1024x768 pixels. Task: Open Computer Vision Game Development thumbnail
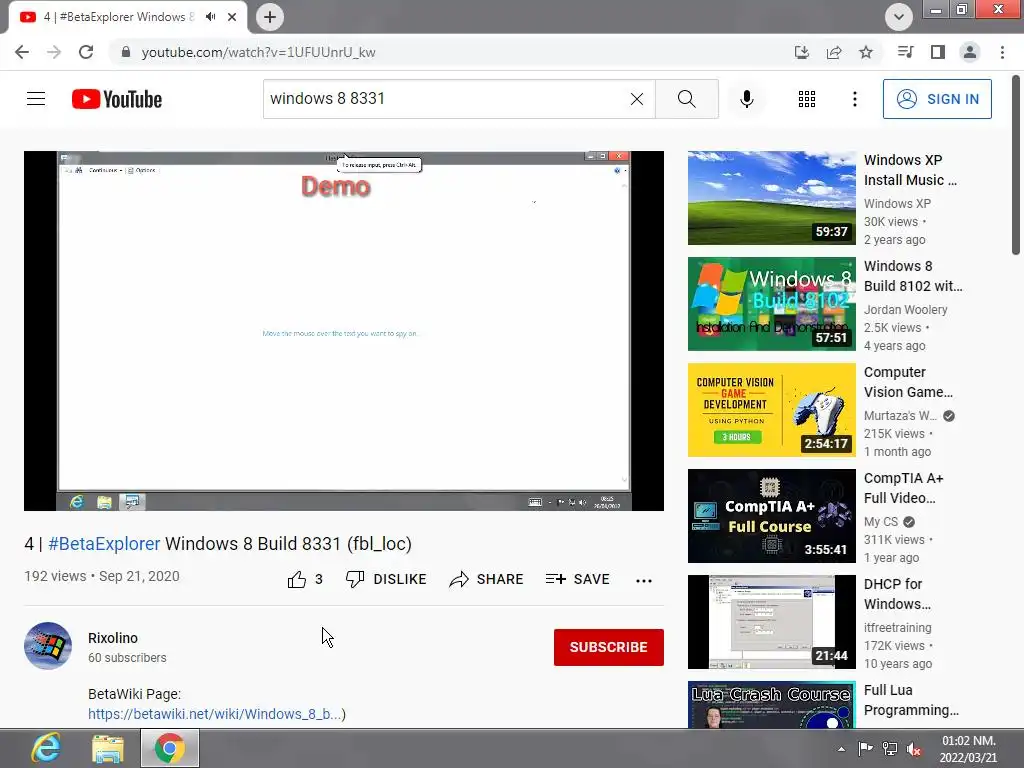click(771, 409)
